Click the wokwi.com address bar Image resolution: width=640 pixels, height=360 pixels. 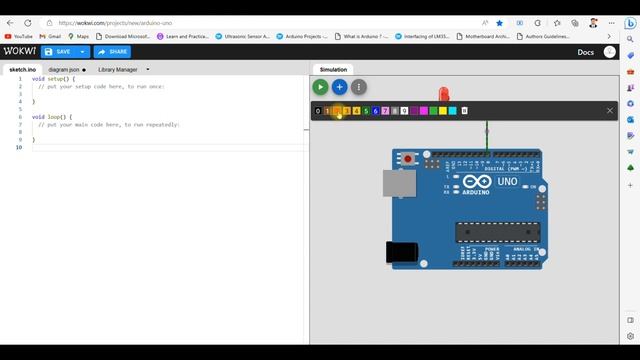(261, 23)
